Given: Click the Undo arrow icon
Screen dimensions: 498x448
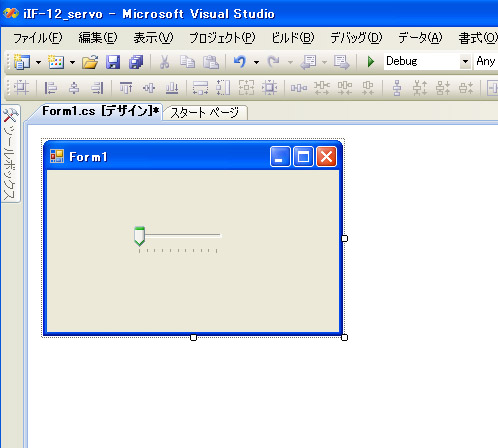Looking at the screenshot, I should [240, 62].
